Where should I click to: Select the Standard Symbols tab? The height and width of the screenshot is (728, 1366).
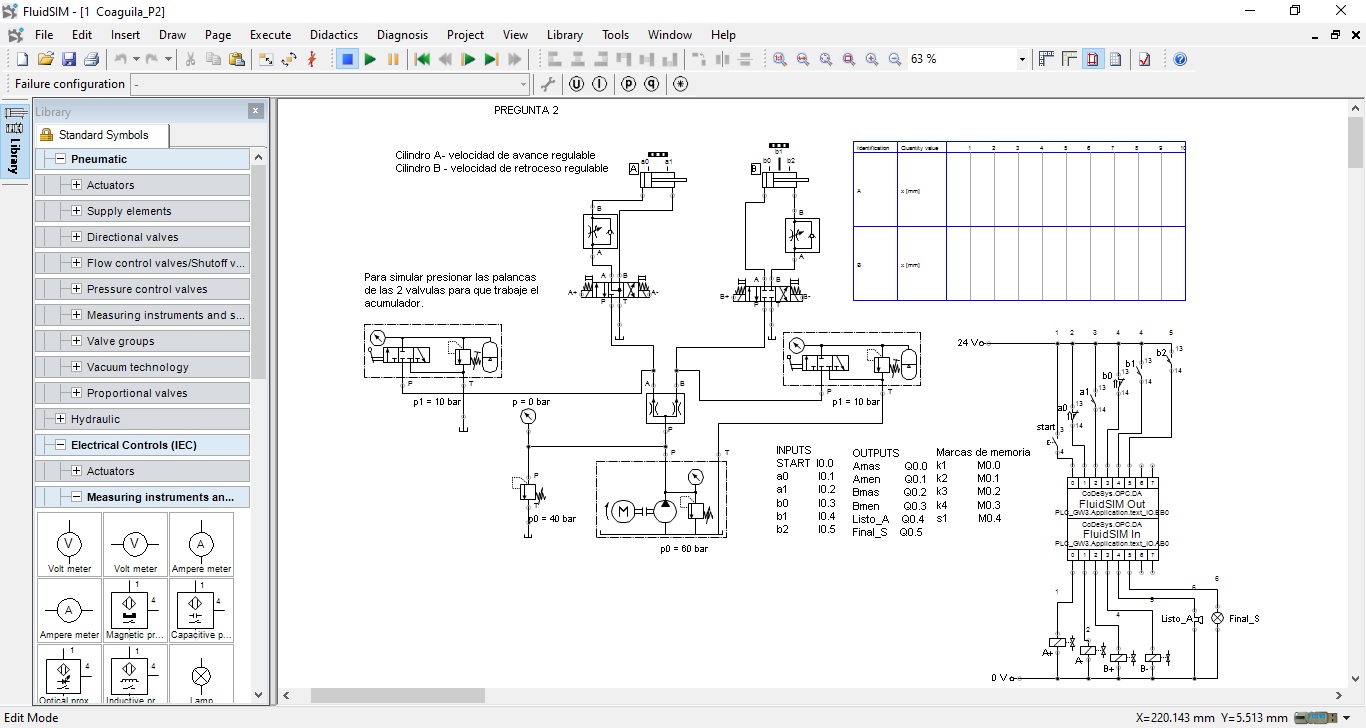pos(102,135)
